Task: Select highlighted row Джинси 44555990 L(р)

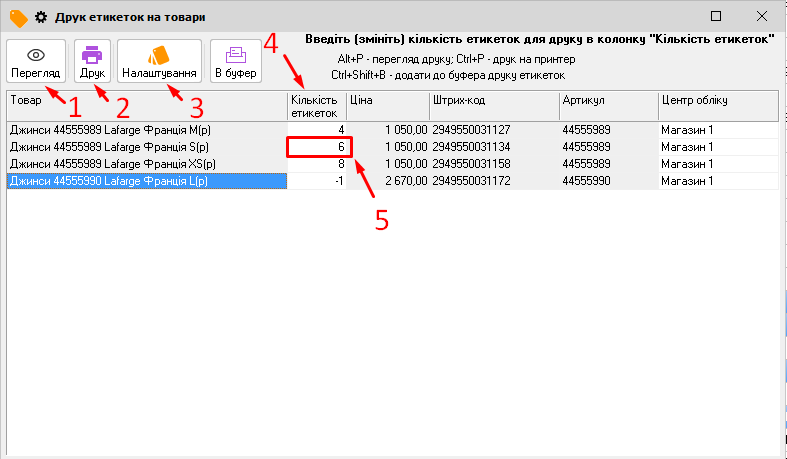Action: [146, 181]
